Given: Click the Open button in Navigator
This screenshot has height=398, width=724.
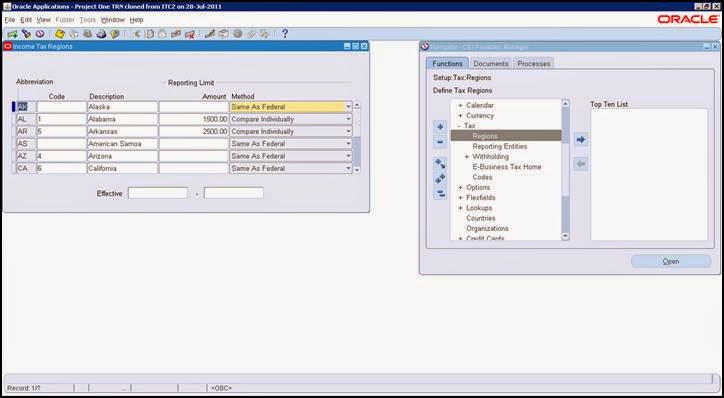Looking at the screenshot, I should tap(671, 261).
